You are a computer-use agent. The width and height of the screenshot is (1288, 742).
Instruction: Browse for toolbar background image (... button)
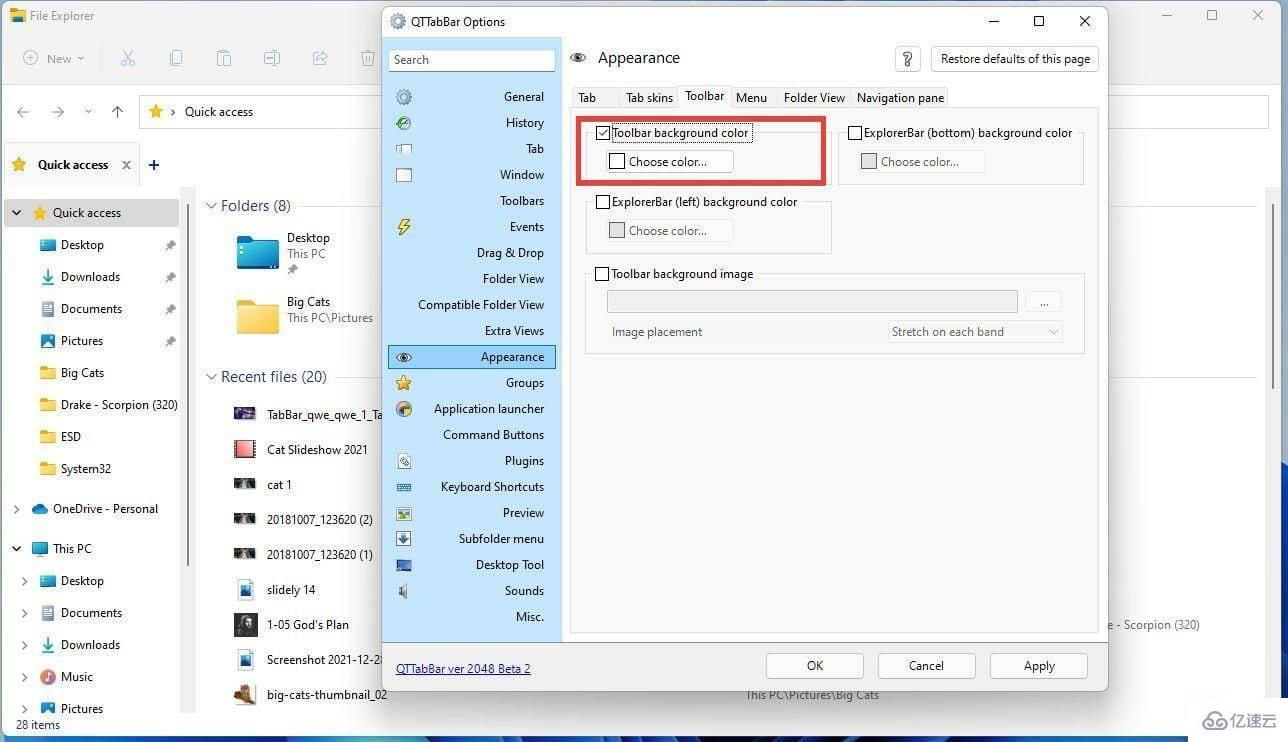(1044, 301)
